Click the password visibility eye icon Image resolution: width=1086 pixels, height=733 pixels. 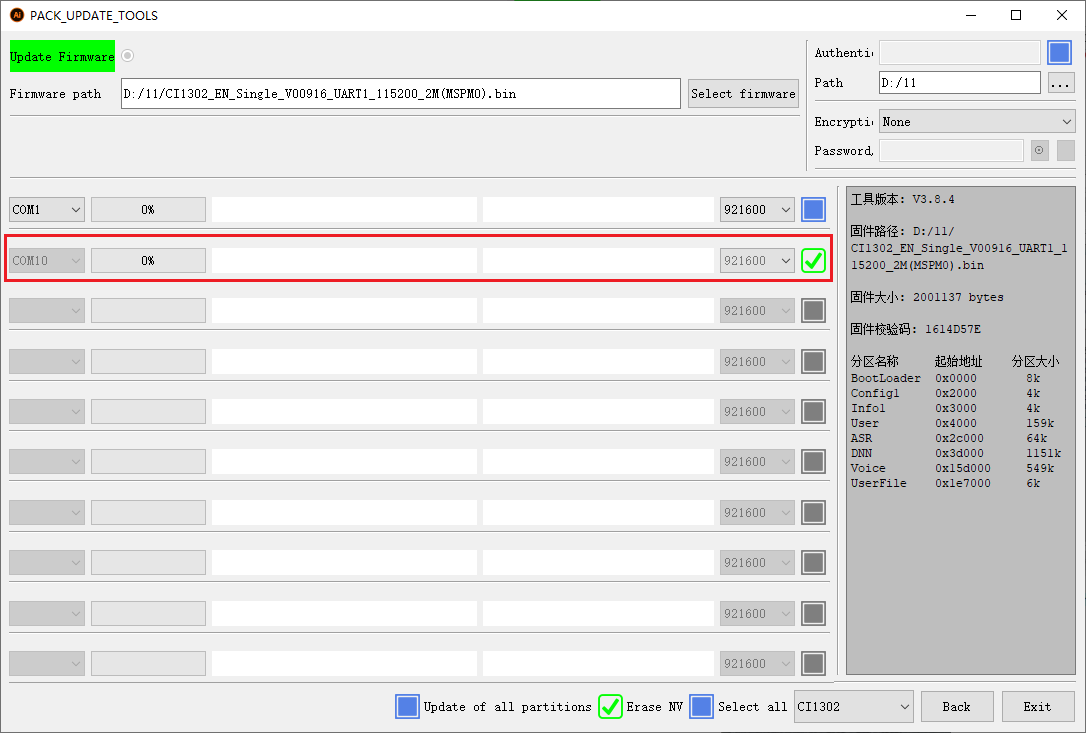pos(1039,150)
